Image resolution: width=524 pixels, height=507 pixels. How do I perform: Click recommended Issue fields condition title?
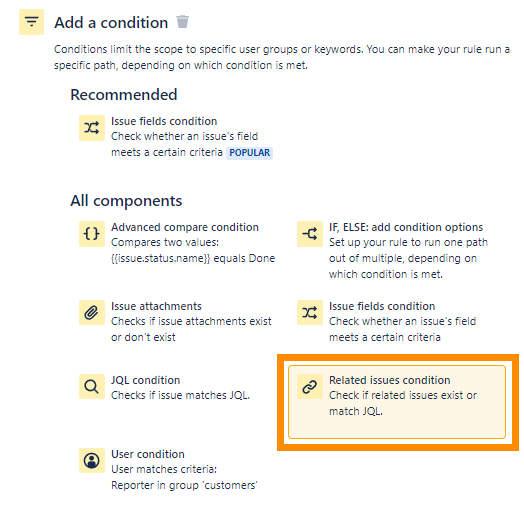pos(164,121)
